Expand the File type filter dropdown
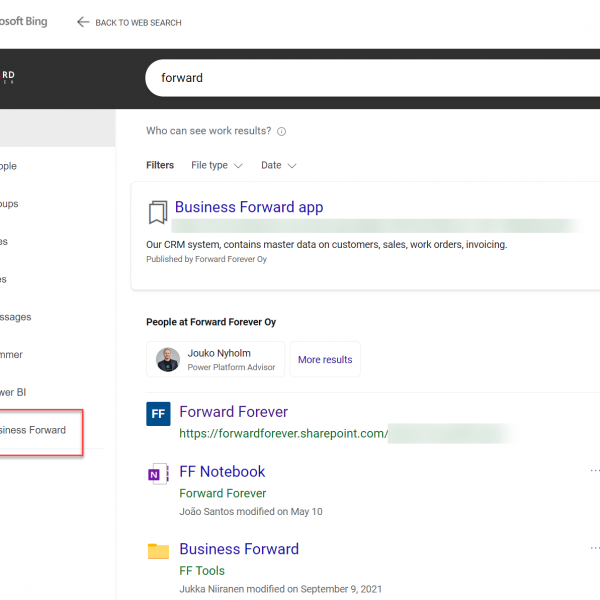 [215, 165]
